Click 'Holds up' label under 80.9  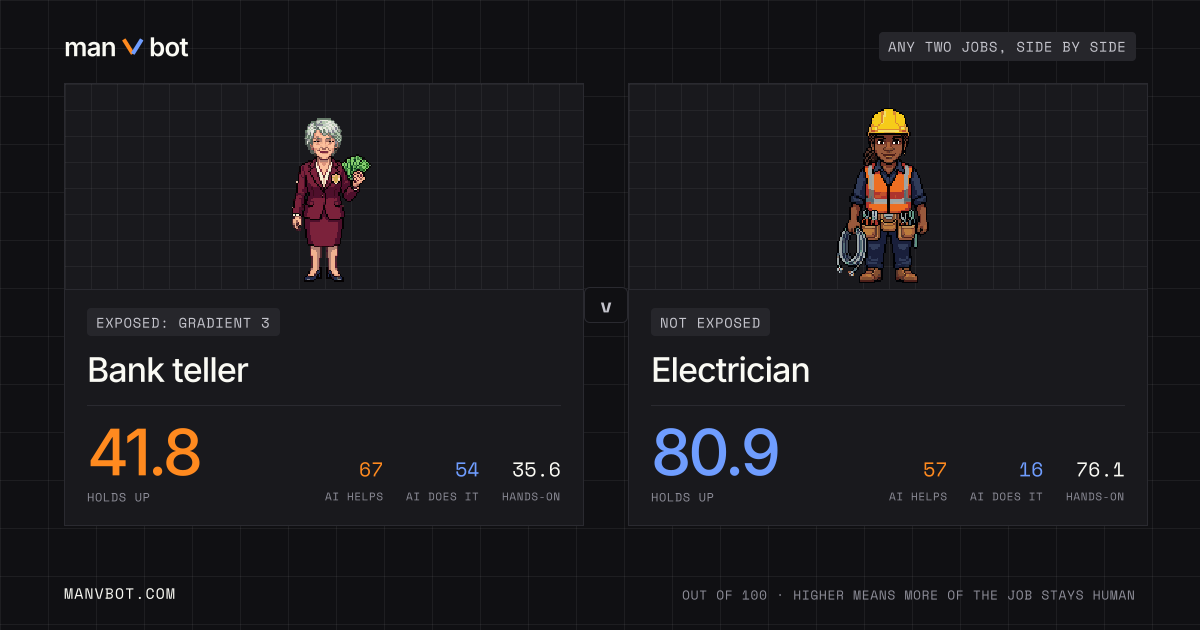point(683,497)
